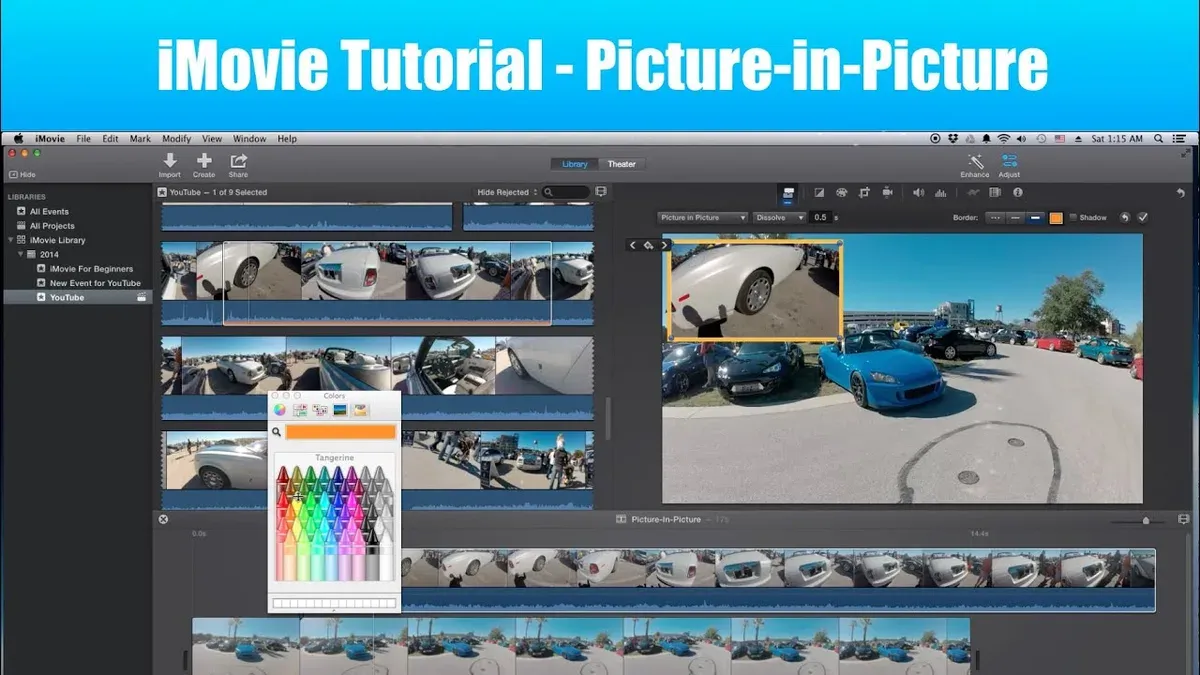The height and width of the screenshot is (675, 1200).
Task: Toggle the Adjust sliders icon
Action: (x=1009, y=161)
